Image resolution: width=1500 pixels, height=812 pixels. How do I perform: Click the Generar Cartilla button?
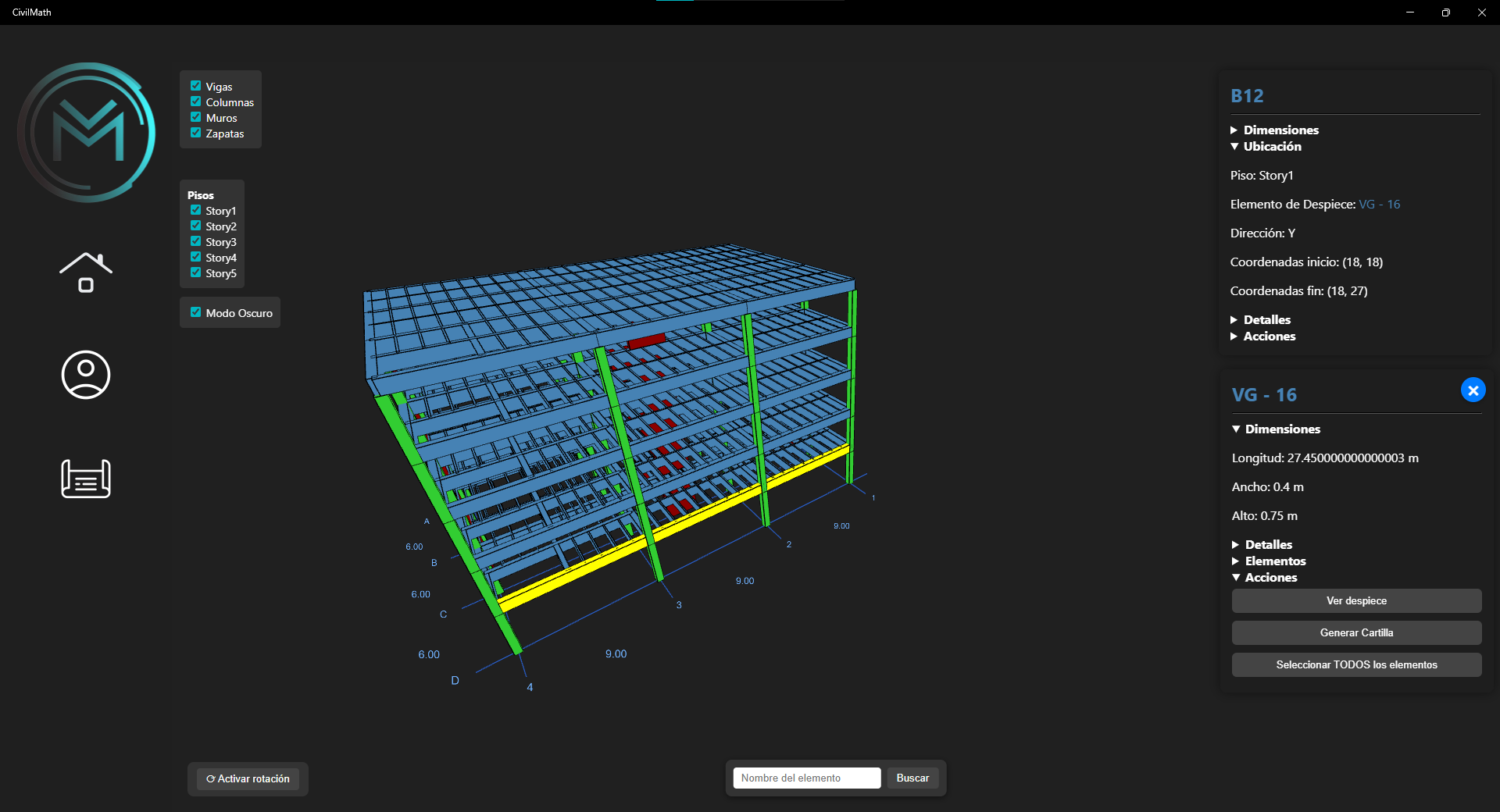[x=1356, y=632]
